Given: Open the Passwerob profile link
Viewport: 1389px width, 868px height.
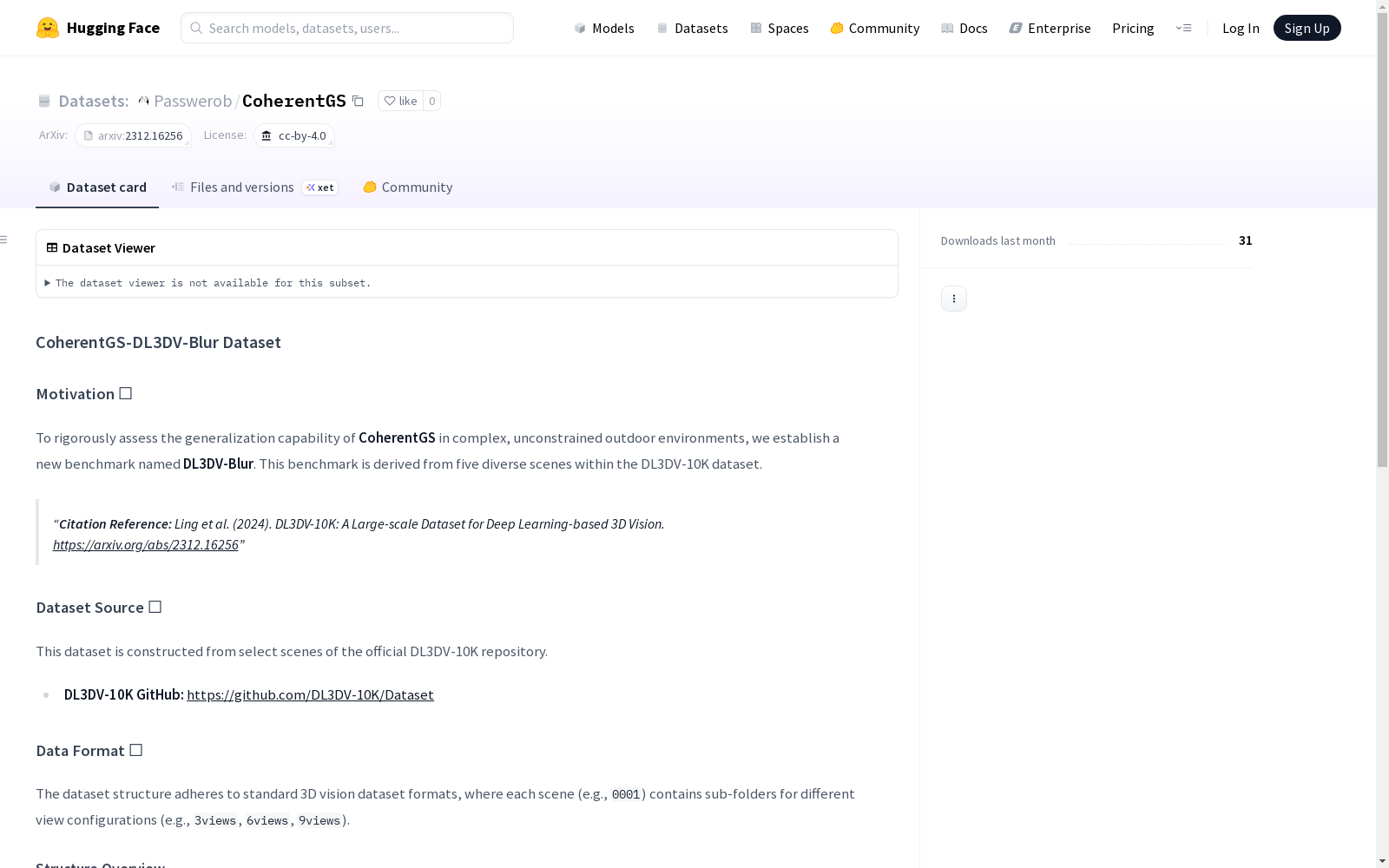Looking at the screenshot, I should tap(193, 101).
